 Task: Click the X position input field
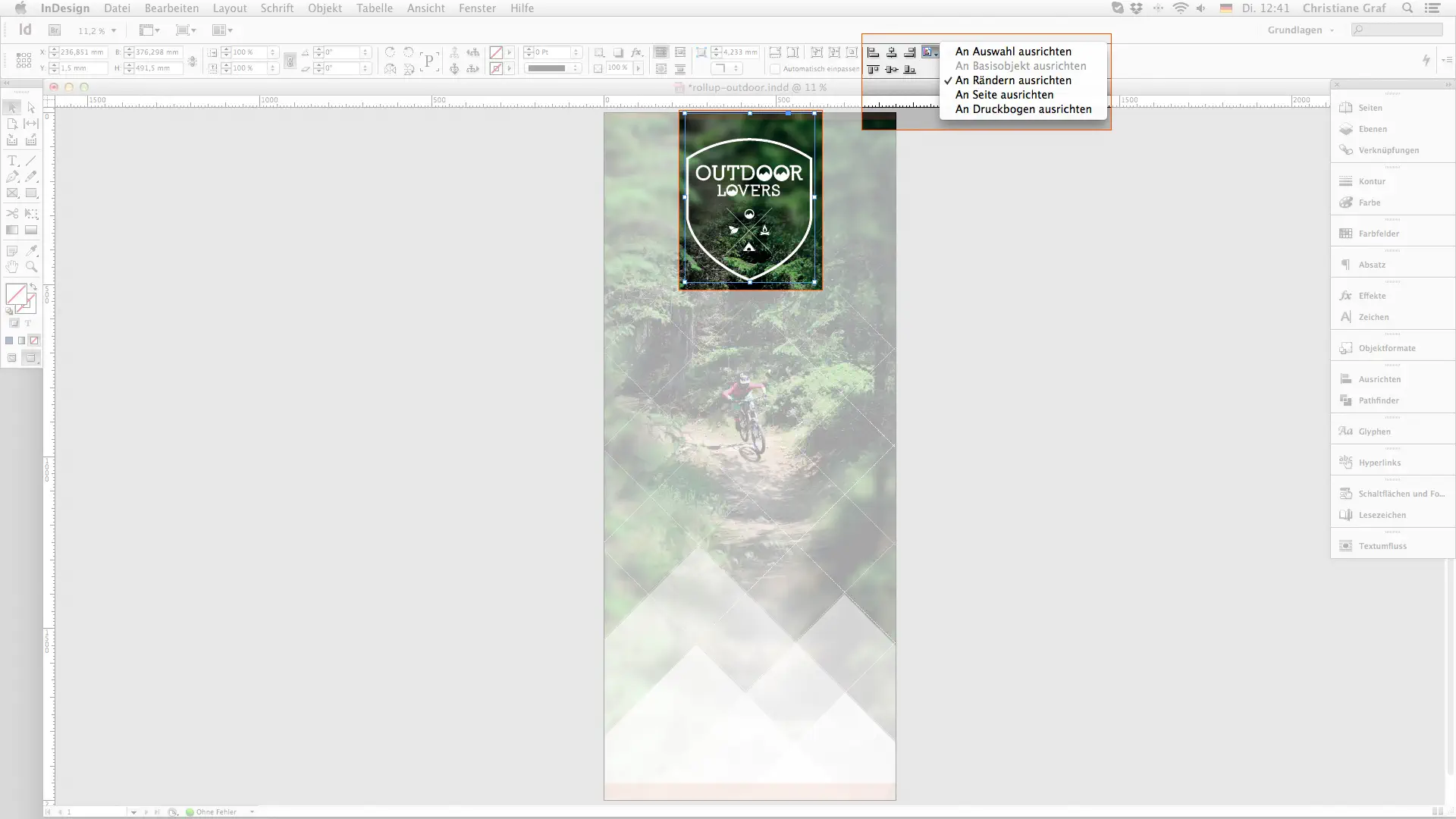coord(82,52)
